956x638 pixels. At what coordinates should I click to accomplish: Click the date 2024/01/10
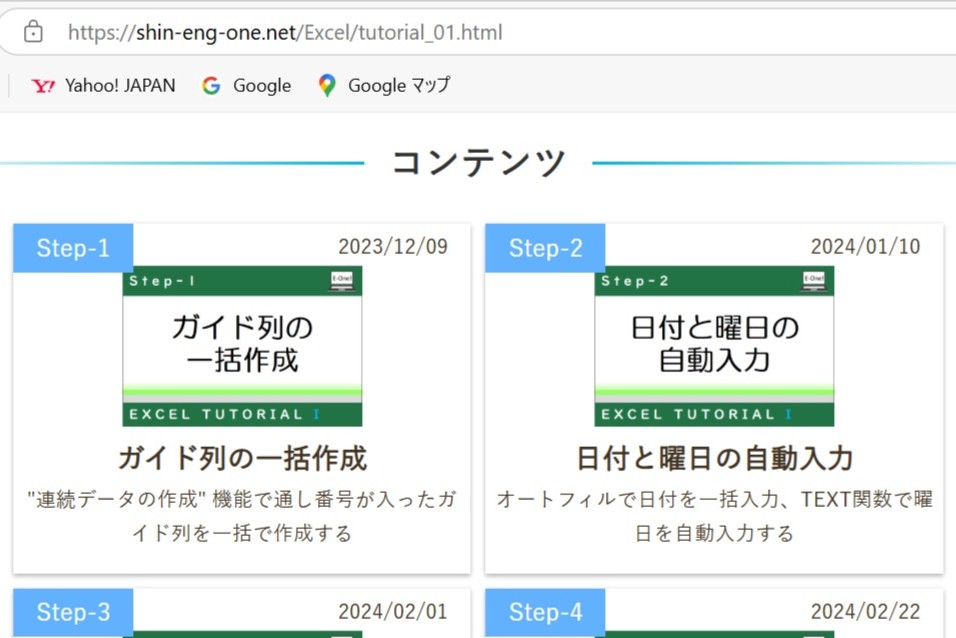(x=865, y=246)
